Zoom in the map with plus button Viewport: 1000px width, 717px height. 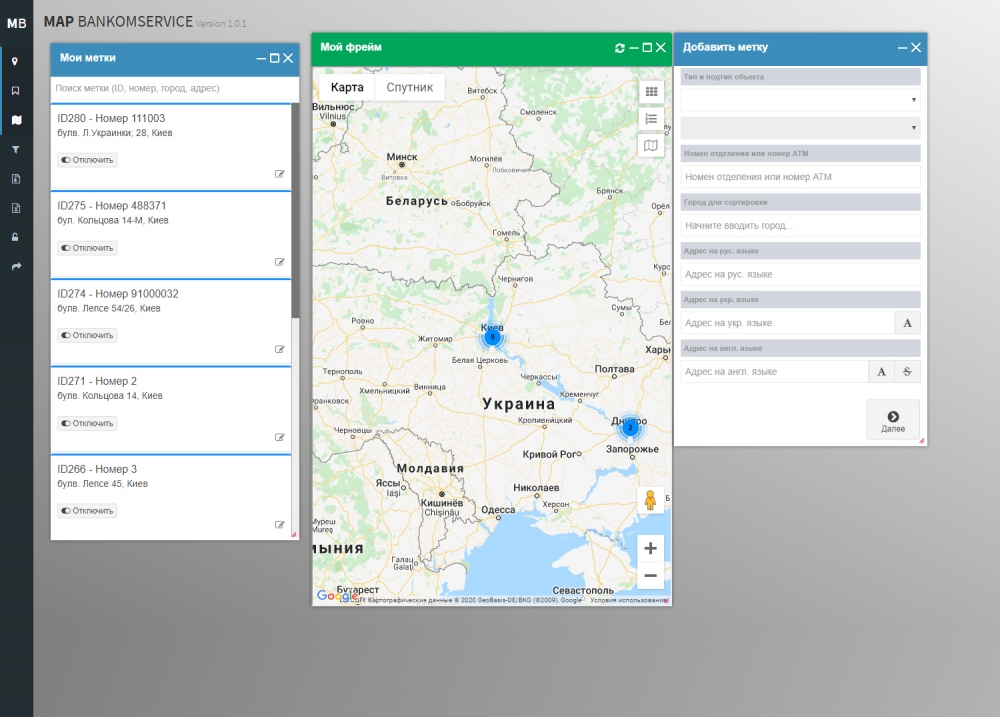(650, 548)
